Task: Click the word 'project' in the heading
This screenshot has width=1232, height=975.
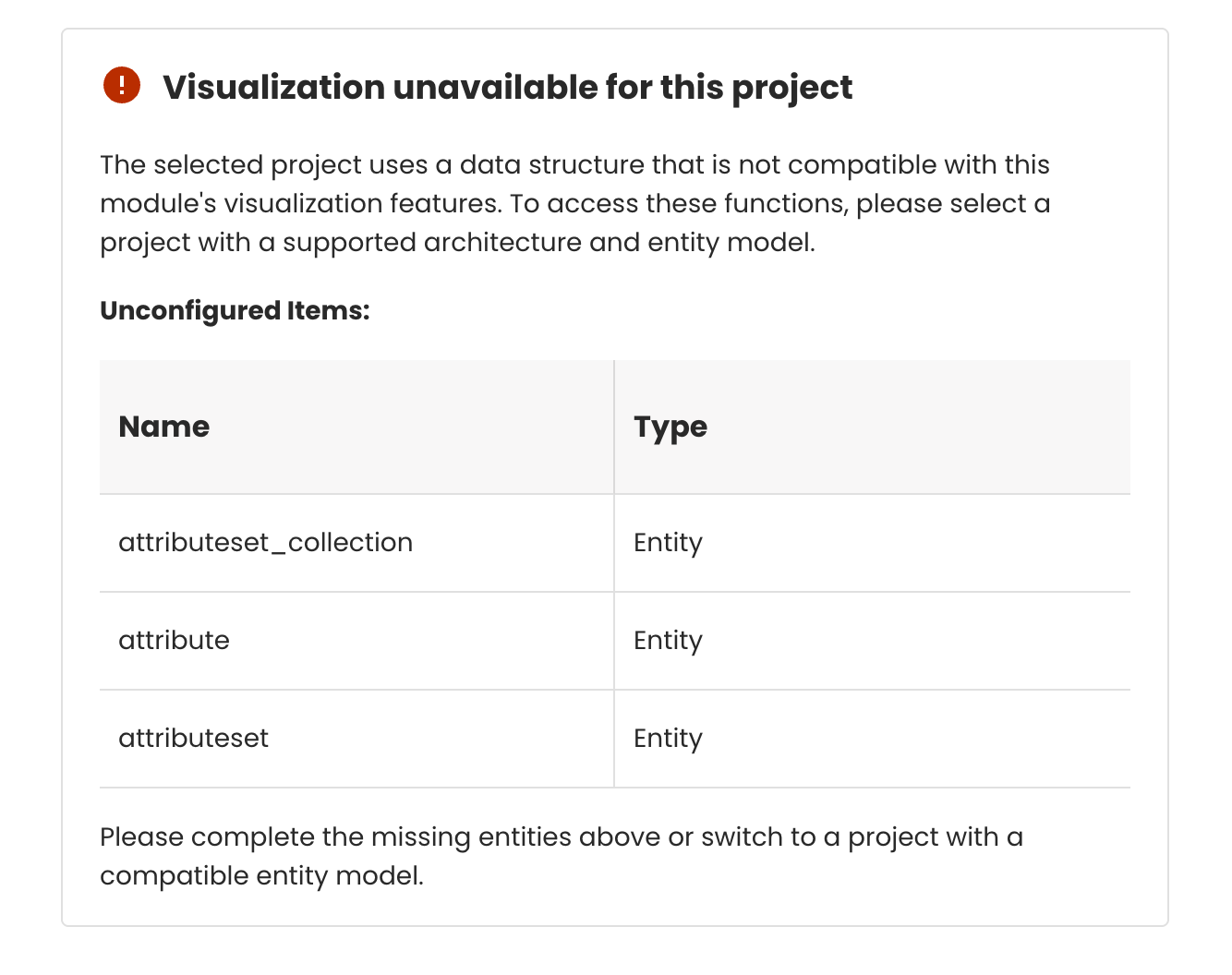Action: pos(792,88)
